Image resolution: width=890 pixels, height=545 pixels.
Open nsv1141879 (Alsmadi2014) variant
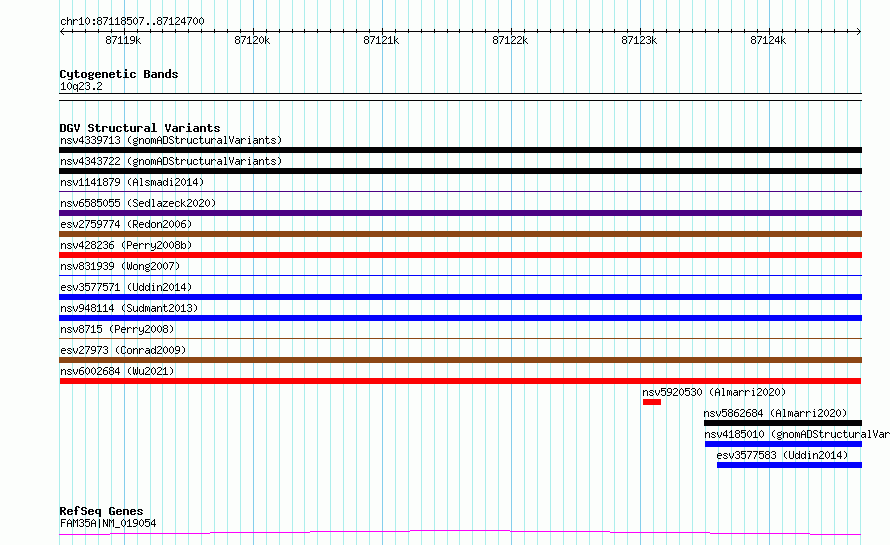coord(132,182)
